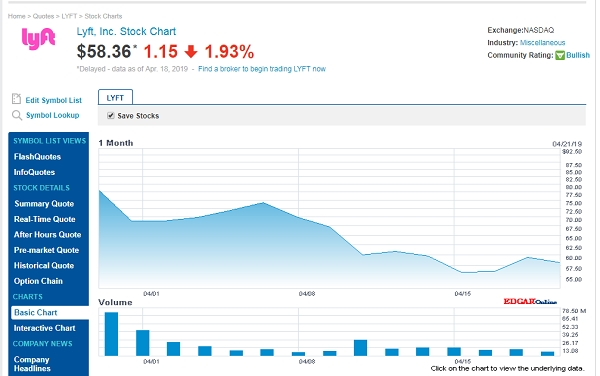Open Summary Quote in sidebar

click(x=44, y=203)
